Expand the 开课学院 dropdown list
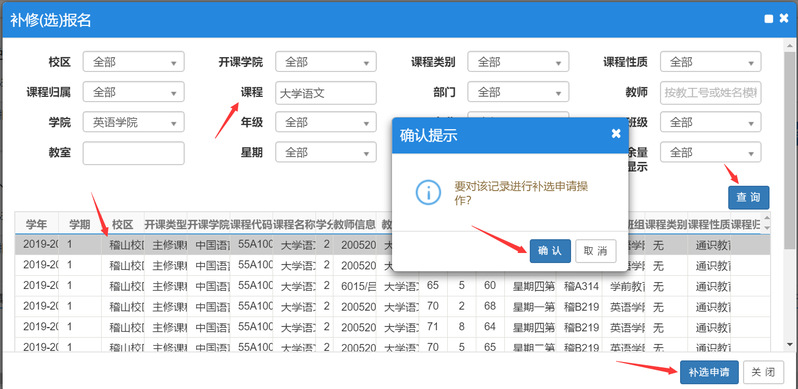Screen dimensions: 798x389 point(326,62)
